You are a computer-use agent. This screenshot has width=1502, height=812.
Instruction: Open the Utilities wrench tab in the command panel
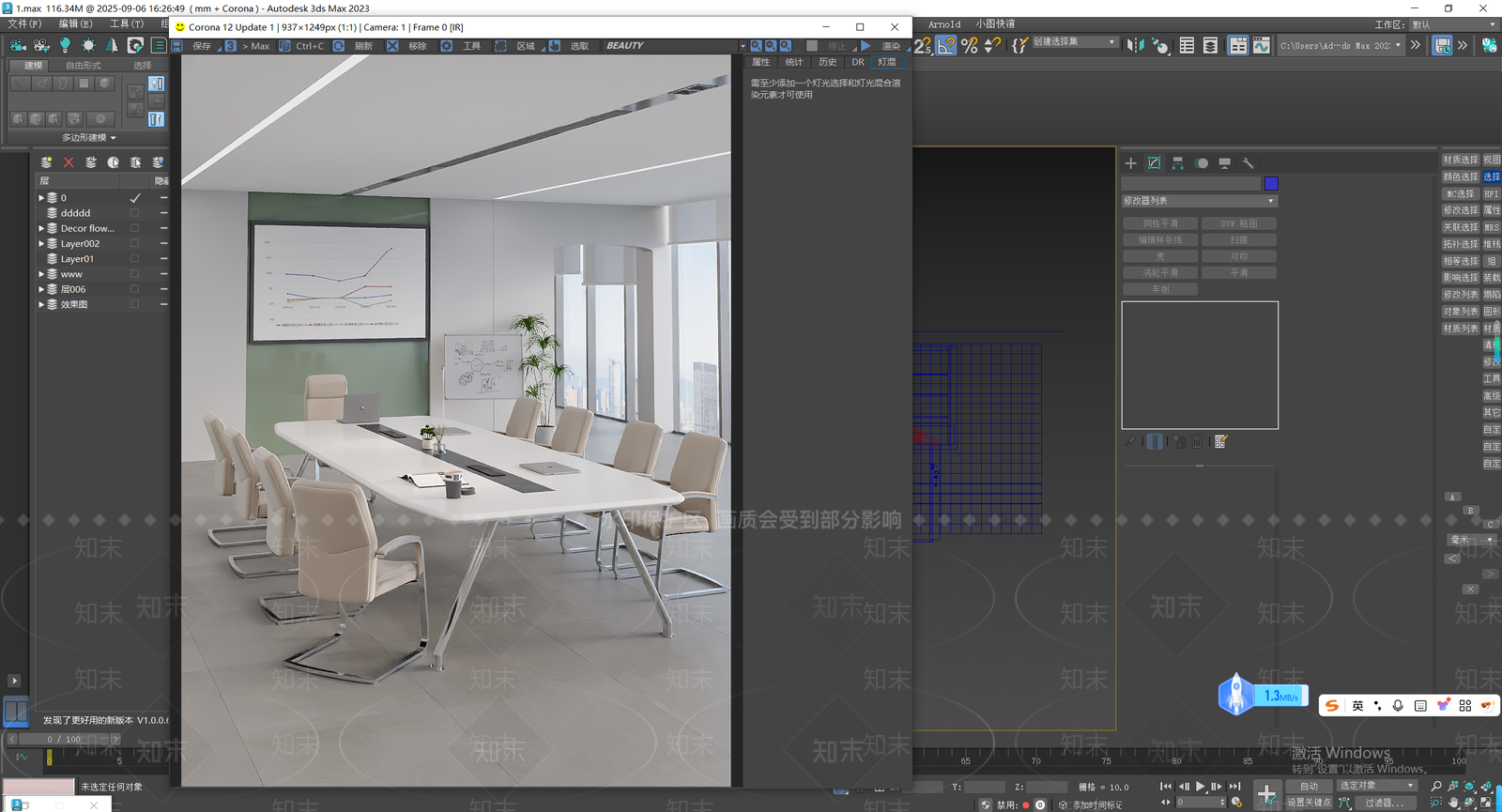click(x=1248, y=163)
